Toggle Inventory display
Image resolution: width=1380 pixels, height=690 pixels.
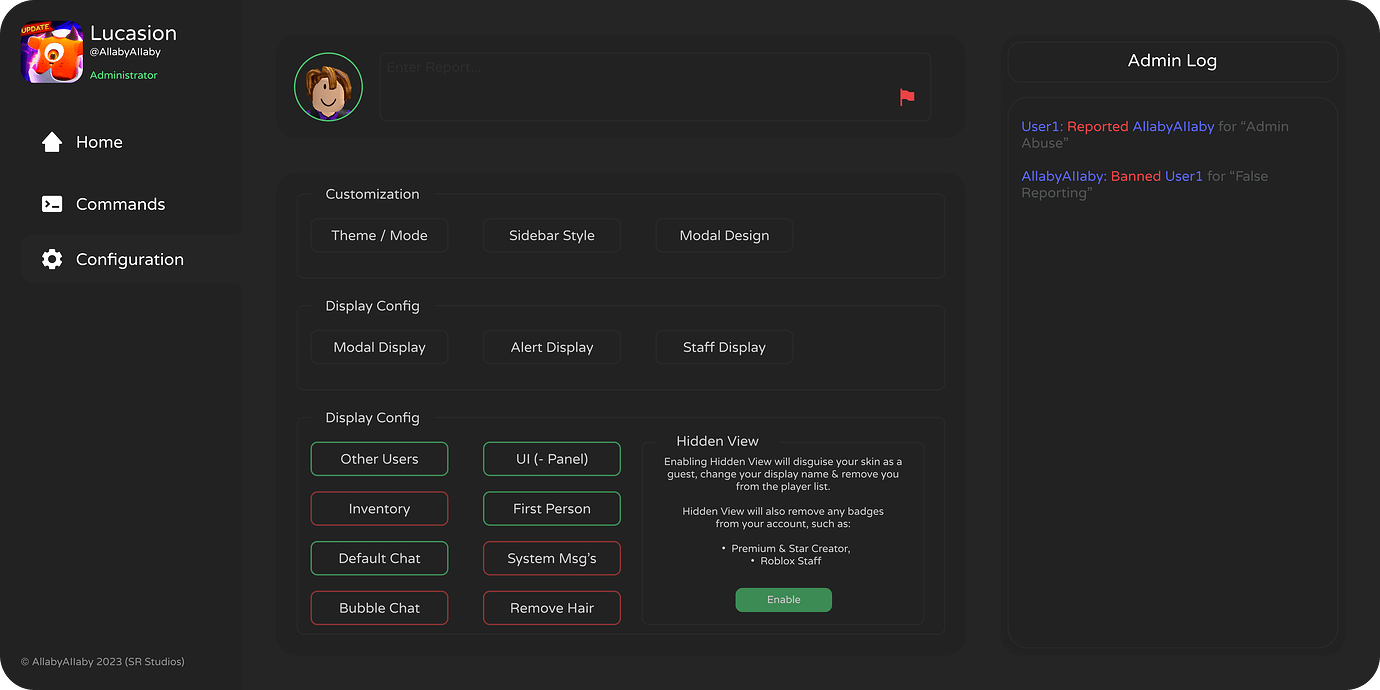click(x=379, y=509)
